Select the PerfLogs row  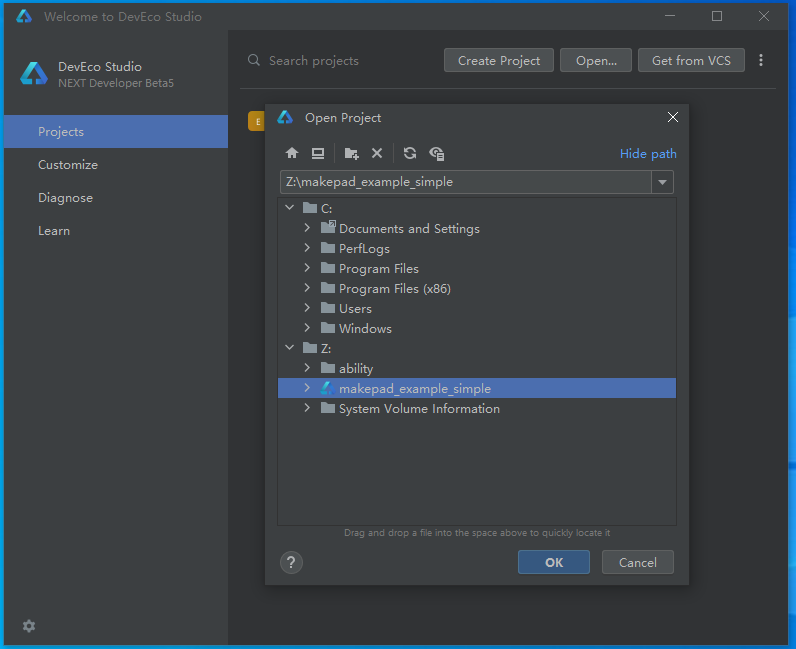477,248
